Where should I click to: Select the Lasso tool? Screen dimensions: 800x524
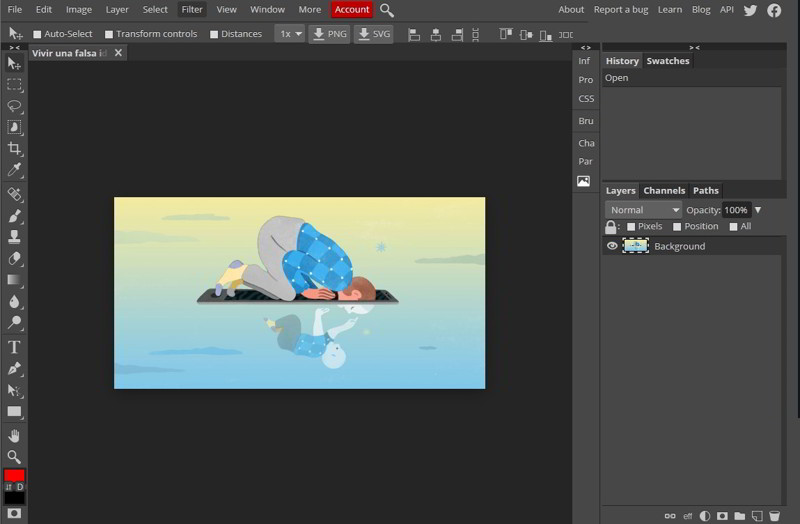coord(14,106)
